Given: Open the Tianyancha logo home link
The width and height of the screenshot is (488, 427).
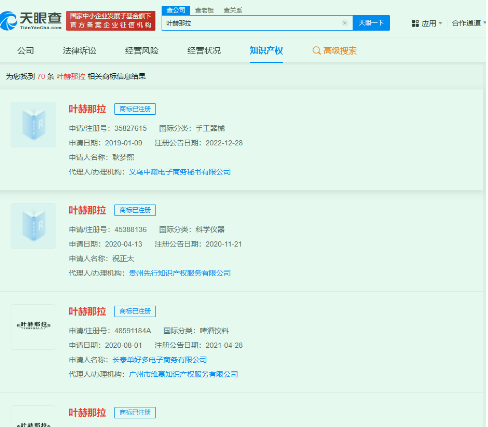Looking at the screenshot, I should click(x=31, y=21).
